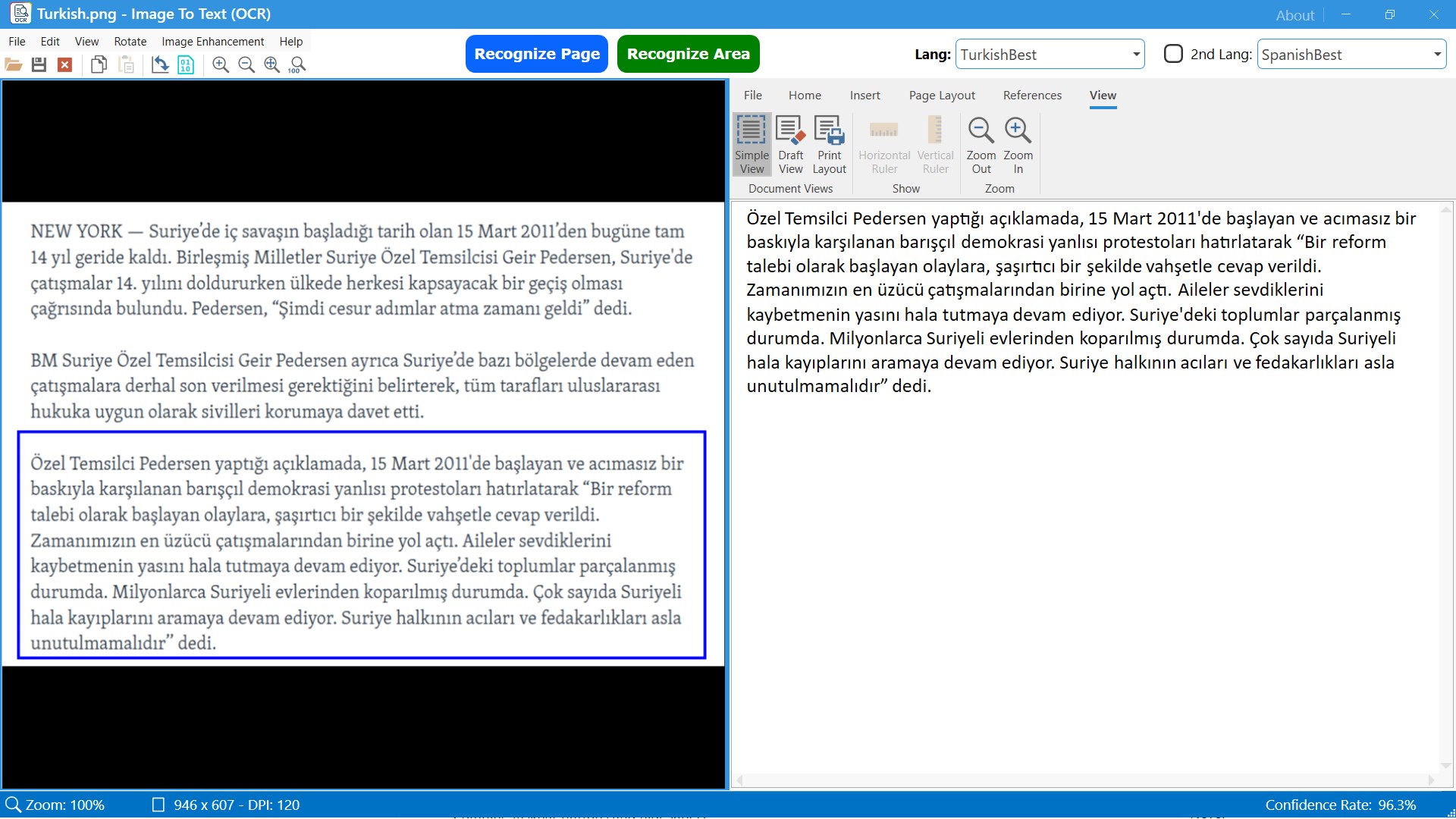Open the Image Enhancement menu
1456x819 pixels.
click(x=212, y=42)
